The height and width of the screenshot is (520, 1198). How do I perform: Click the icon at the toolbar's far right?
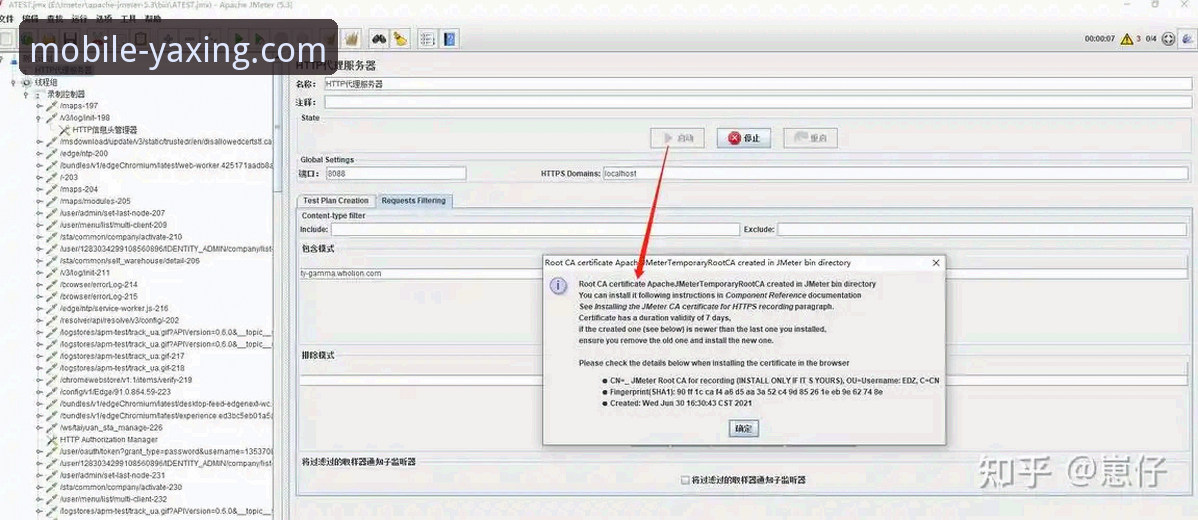point(1188,38)
